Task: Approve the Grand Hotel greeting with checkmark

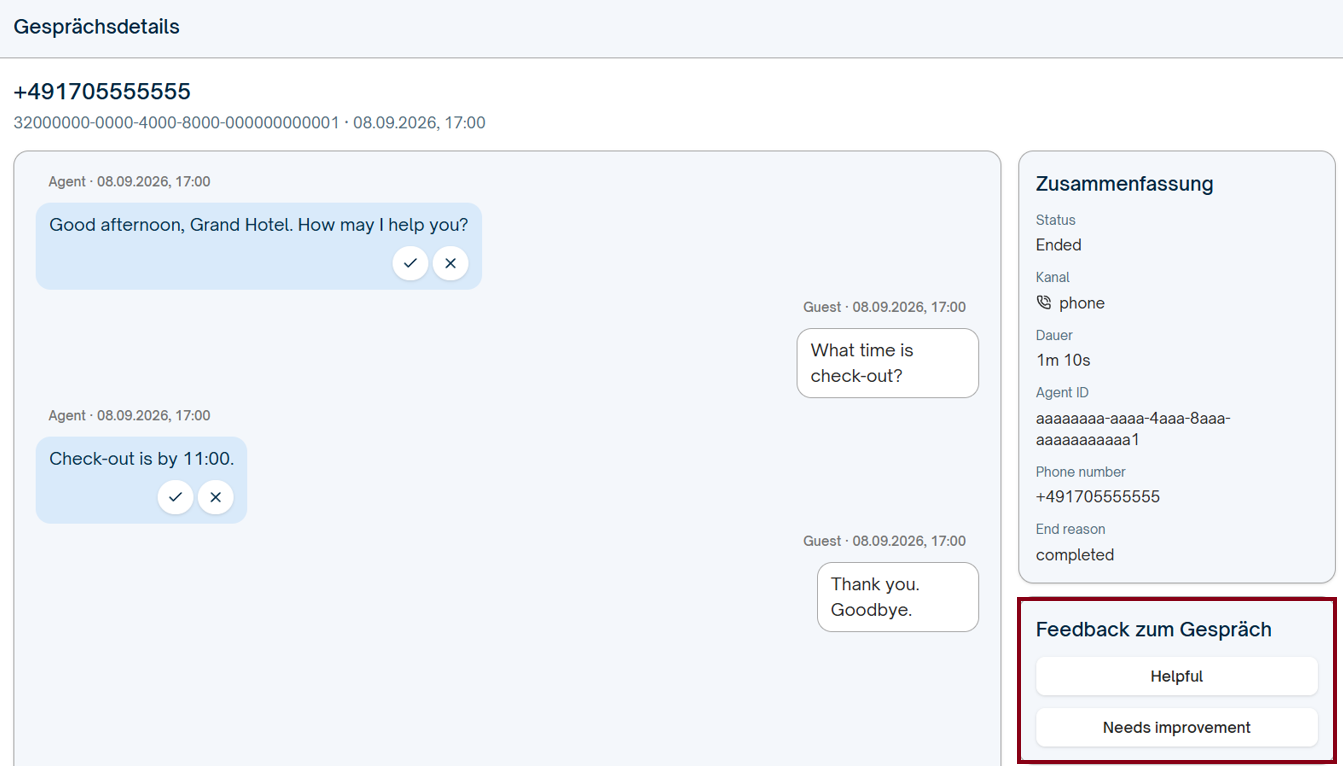Action: point(410,263)
